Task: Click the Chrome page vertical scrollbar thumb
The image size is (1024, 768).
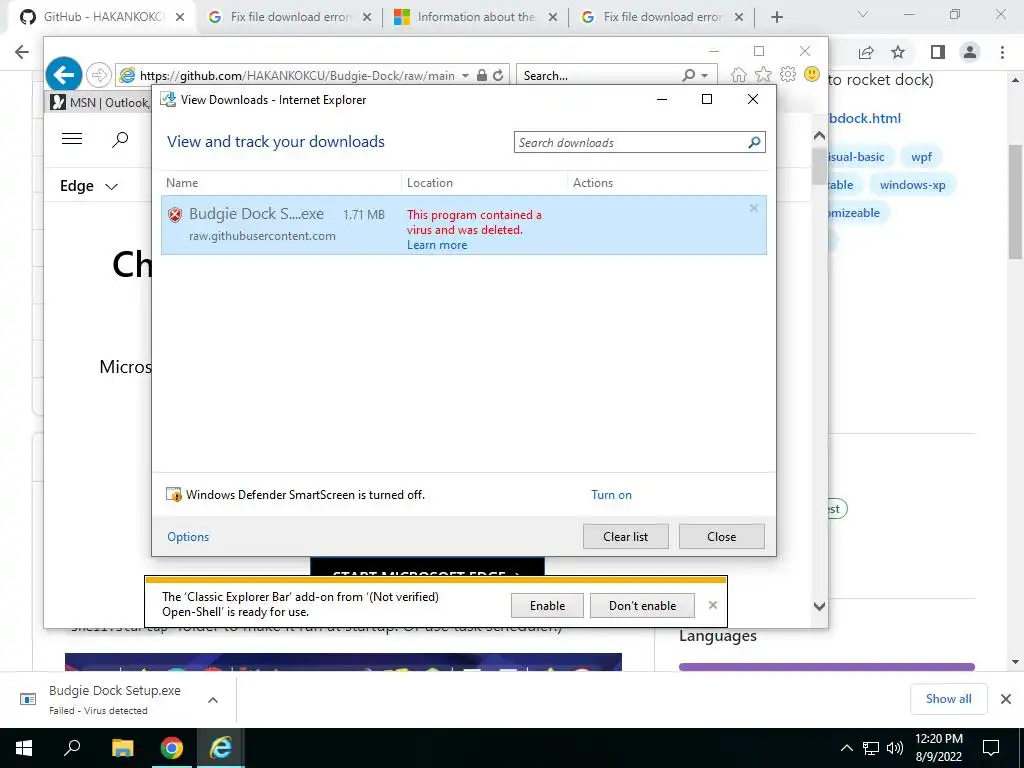Action: 1015,201
